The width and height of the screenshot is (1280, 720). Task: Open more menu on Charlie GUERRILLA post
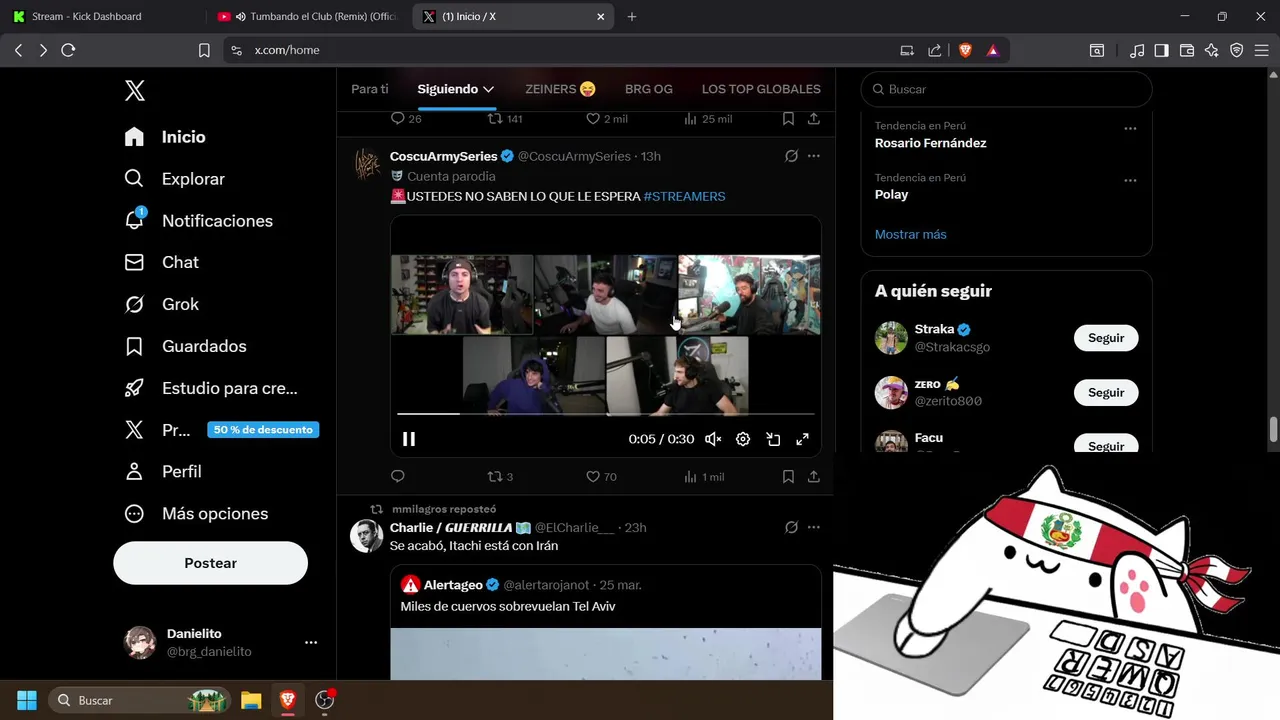point(814,527)
